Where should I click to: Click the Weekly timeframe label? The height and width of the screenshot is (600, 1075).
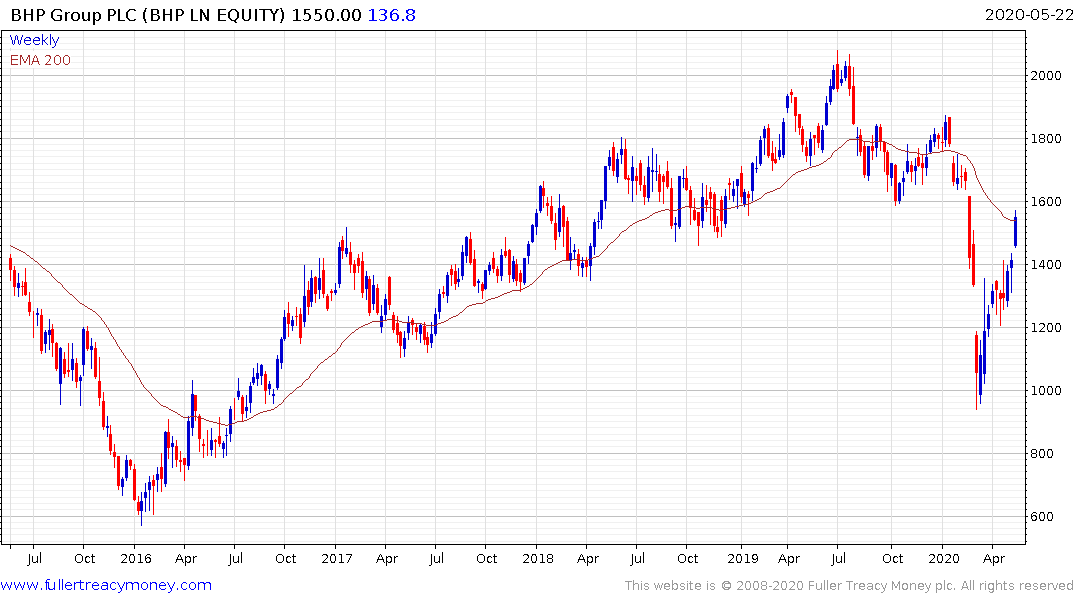pyautogui.click(x=34, y=40)
